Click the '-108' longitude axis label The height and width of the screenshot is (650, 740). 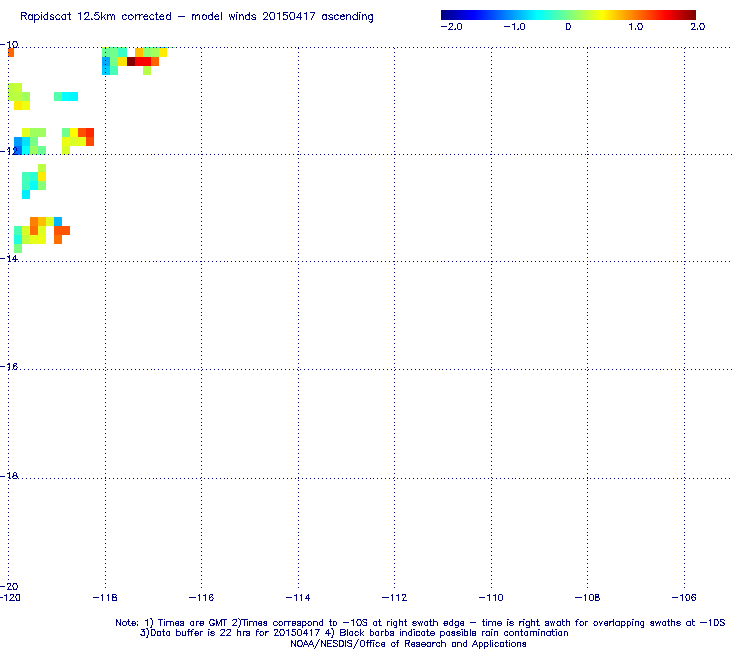tap(587, 598)
